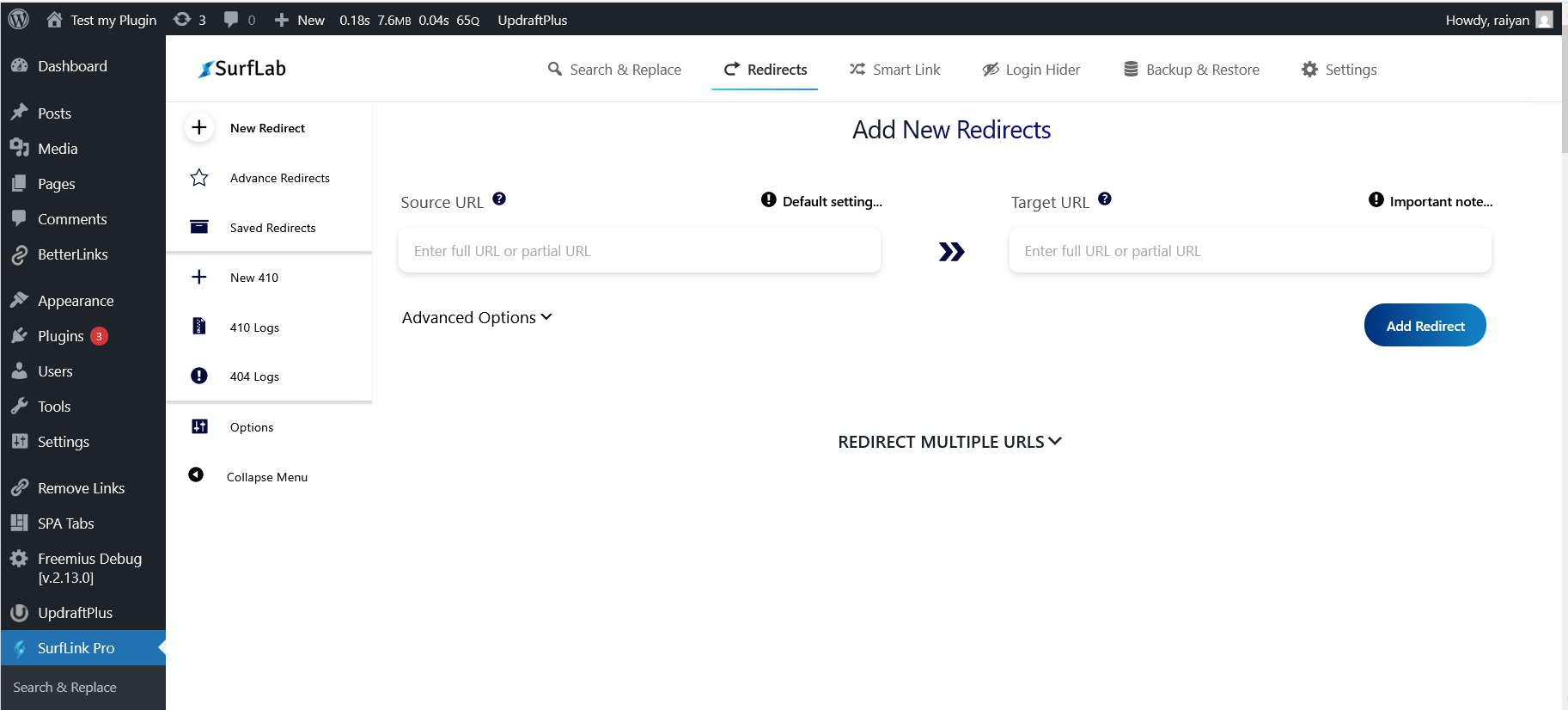Click the star icon for Advance Redirects

pyautogui.click(x=199, y=178)
